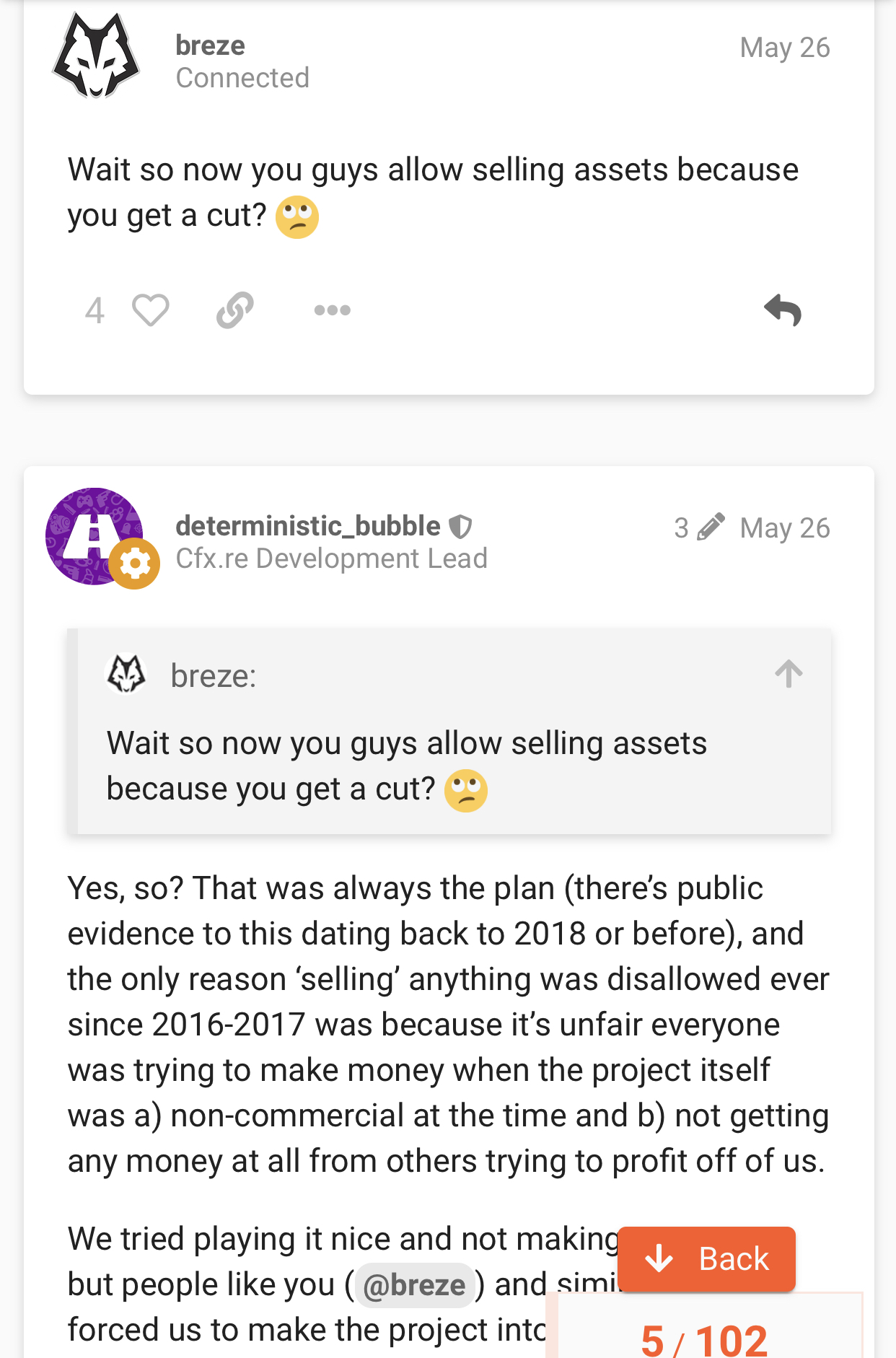Open deterministic_bubble username link
The image size is (896, 1358).
coord(308,526)
